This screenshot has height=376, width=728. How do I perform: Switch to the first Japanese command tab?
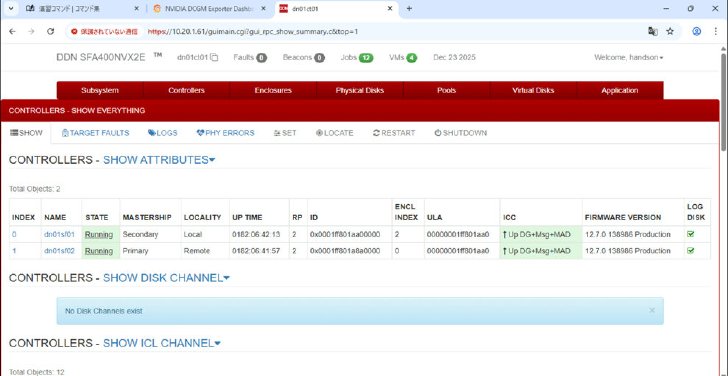click(x=83, y=8)
